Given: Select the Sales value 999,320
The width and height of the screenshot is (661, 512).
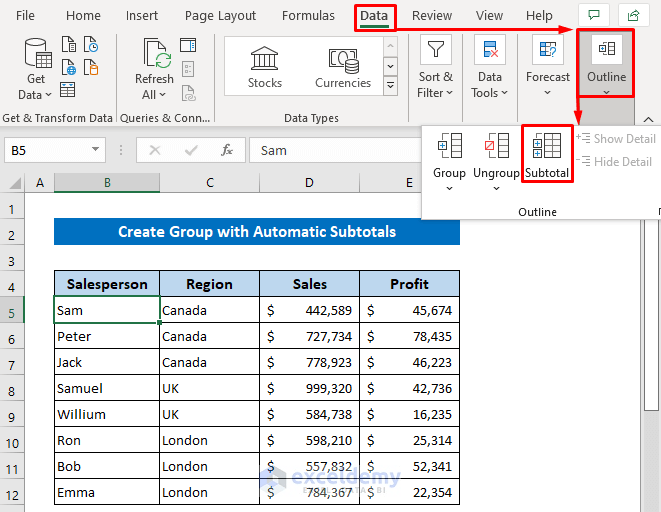Looking at the screenshot, I should (309, 388).
